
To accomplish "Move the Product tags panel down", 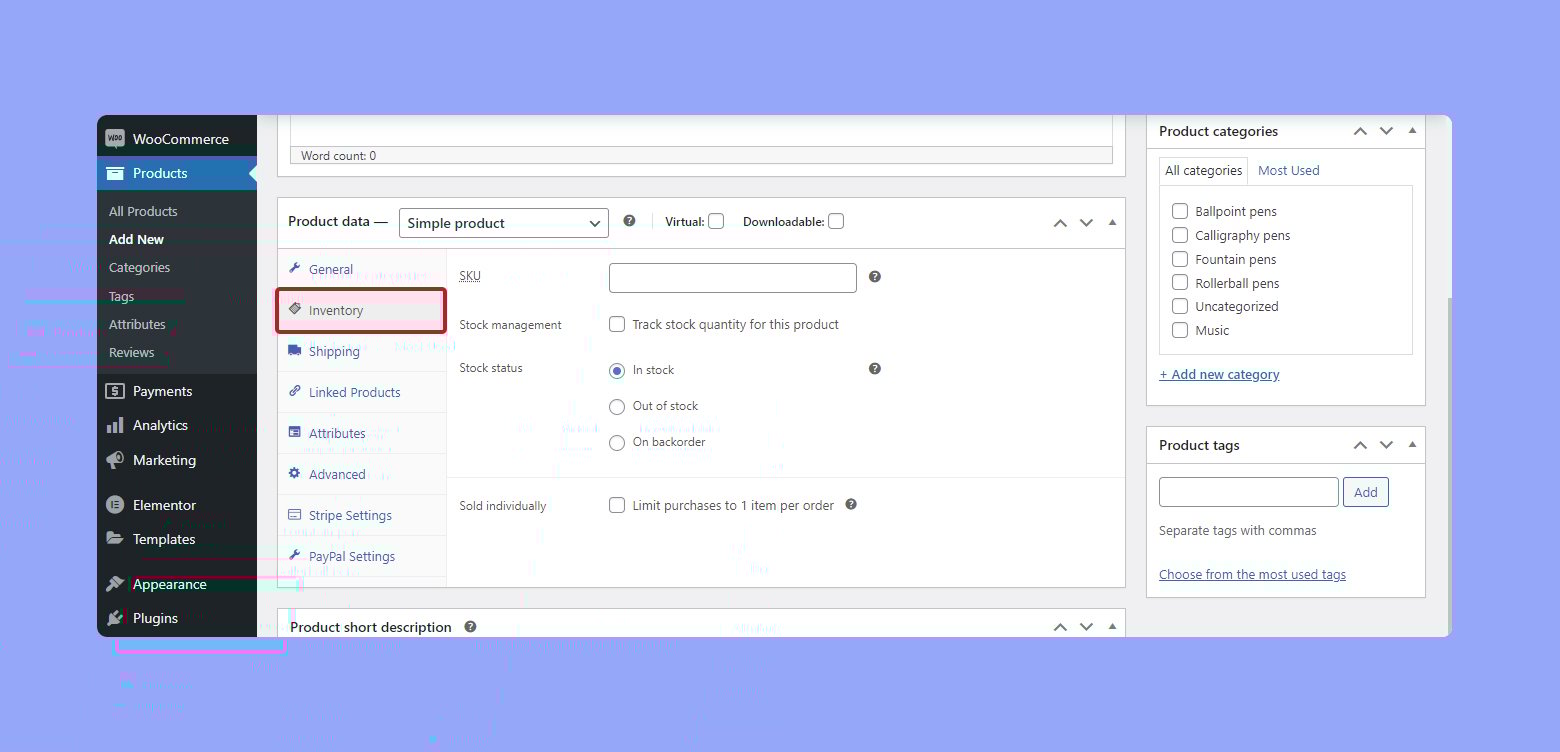I will (1386, 445).
